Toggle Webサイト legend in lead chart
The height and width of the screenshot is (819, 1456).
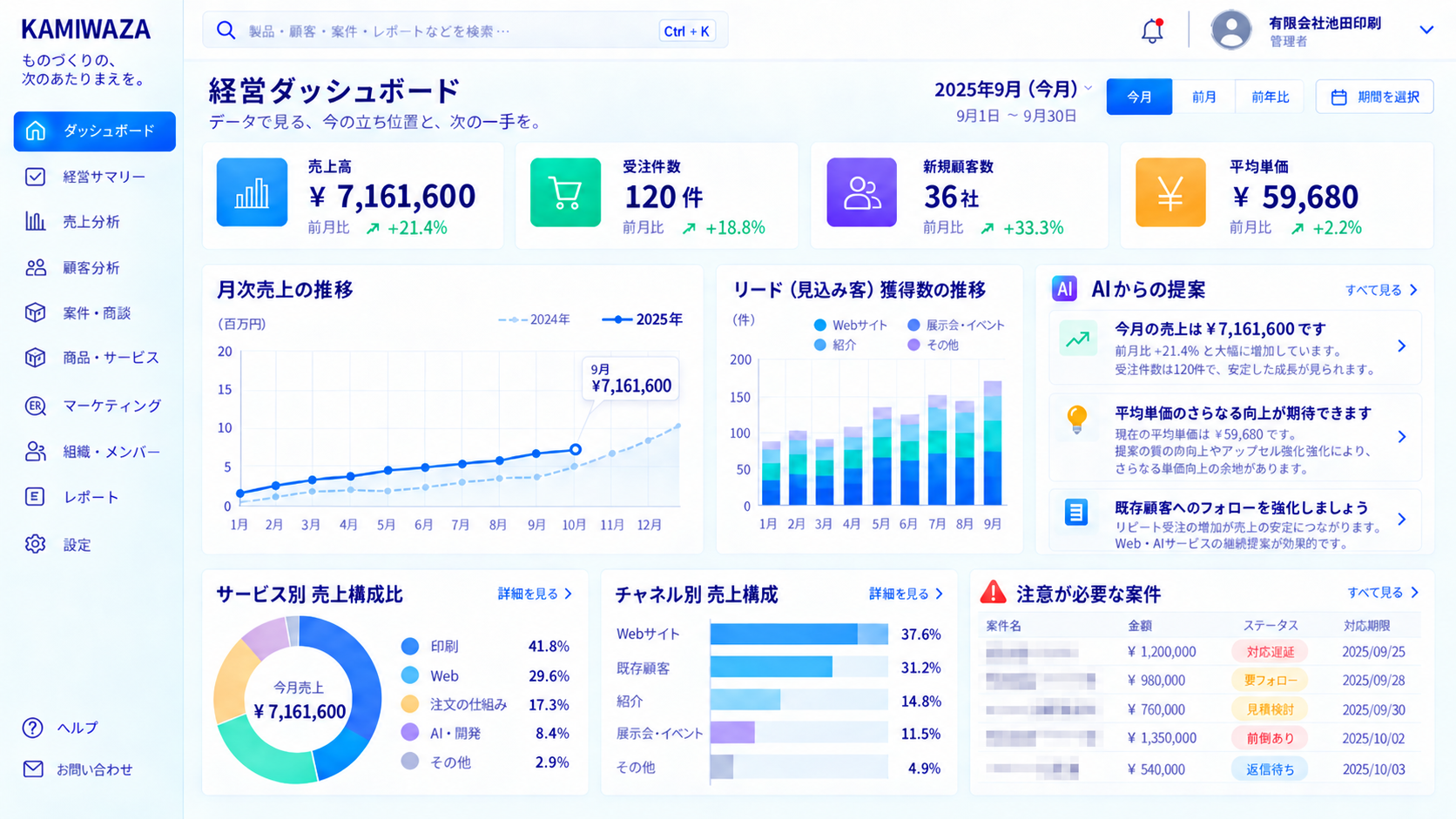tap(850, 325)
